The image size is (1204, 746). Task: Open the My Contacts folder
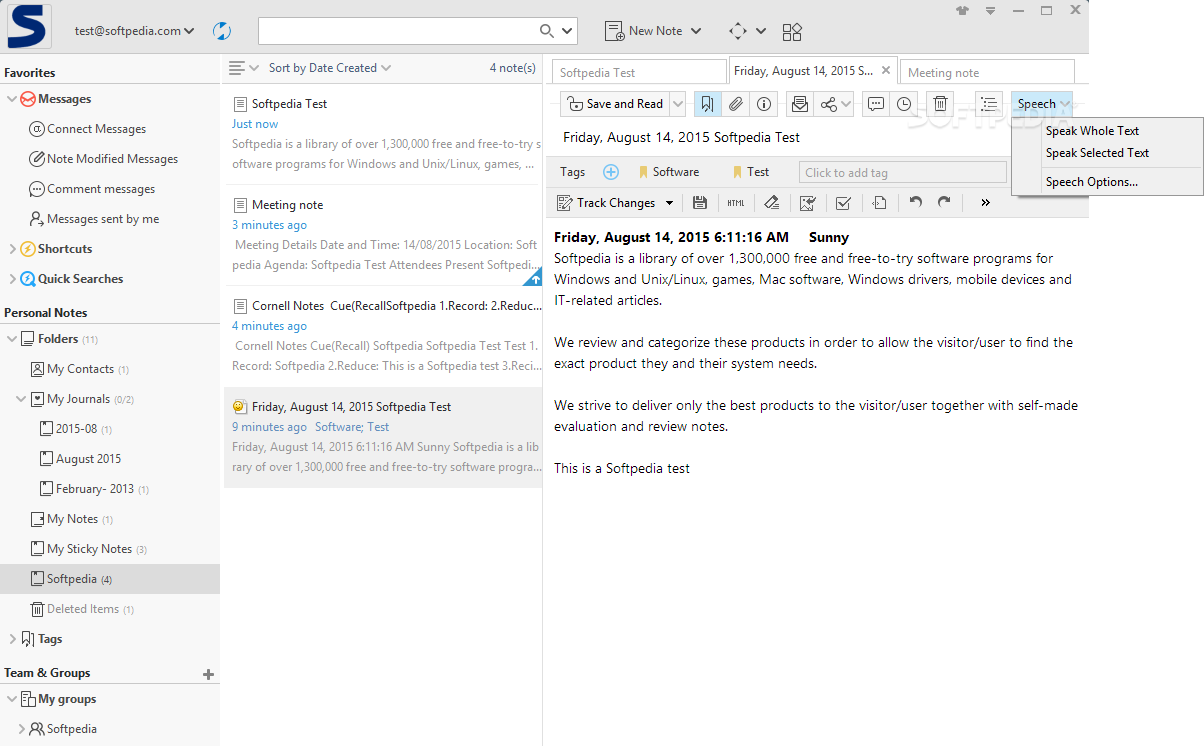click(80, 369)
